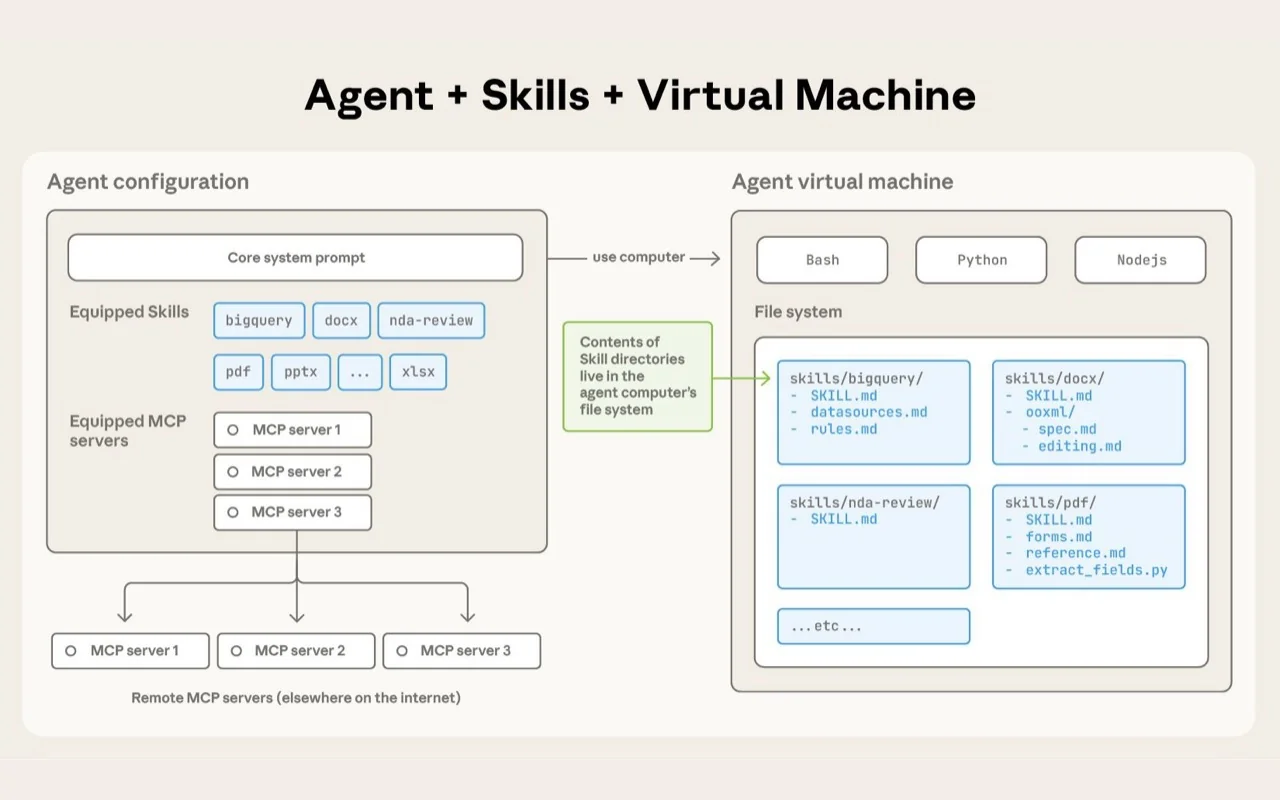1280x800 pixels.
Task: Open datasources.md under skills/bigquery/
Action: [x=869, y=412]
